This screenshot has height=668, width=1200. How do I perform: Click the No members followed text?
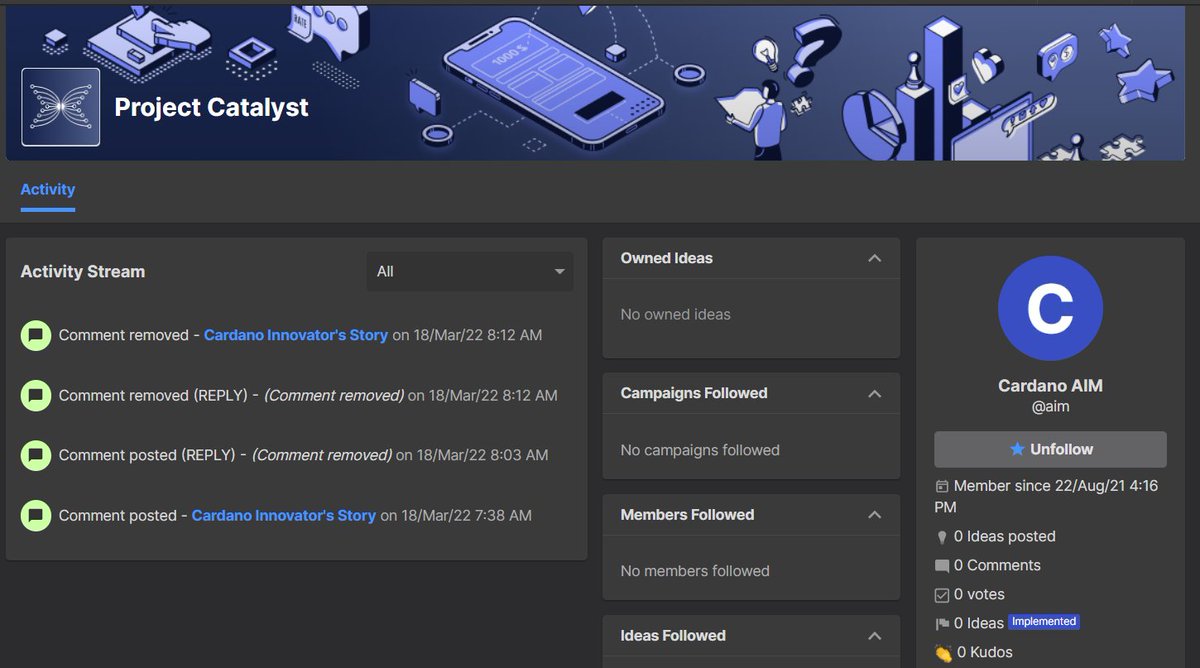coord(695,571)
